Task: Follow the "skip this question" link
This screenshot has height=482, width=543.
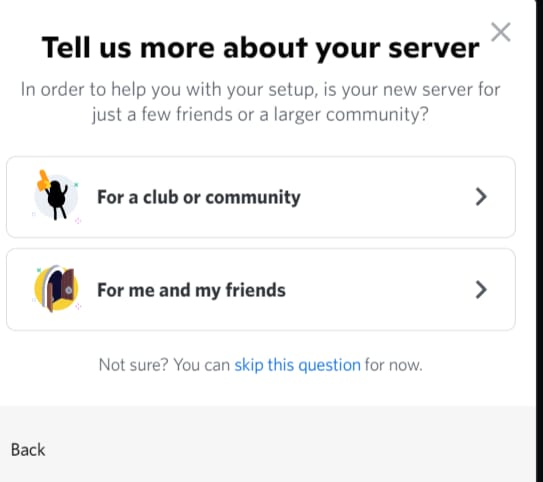Action: pyautogui.click(x=297, y=365)
